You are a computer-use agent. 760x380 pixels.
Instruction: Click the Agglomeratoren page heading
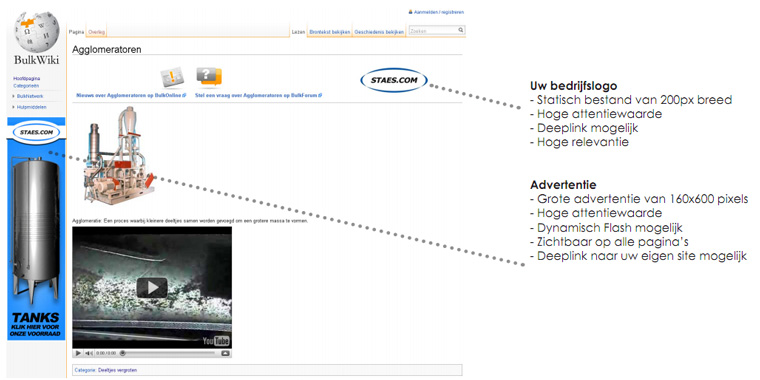pos(107,49)
